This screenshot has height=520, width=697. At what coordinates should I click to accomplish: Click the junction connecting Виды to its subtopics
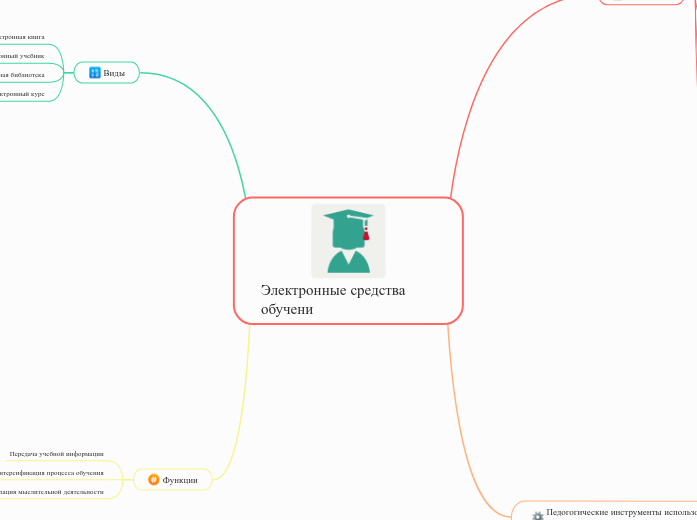click(x=66, y=73)
